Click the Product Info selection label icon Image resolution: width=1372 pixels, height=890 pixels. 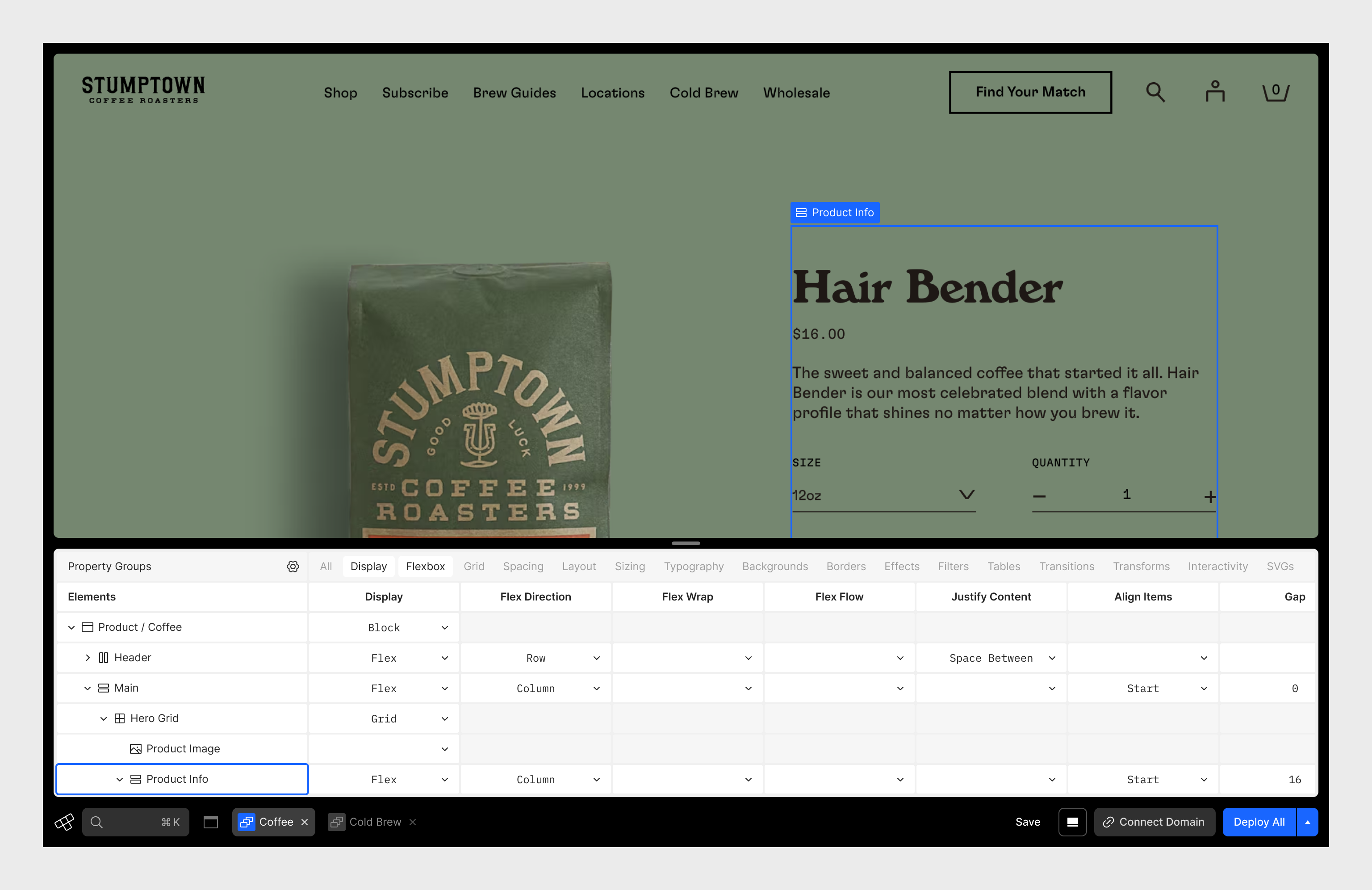801,213
